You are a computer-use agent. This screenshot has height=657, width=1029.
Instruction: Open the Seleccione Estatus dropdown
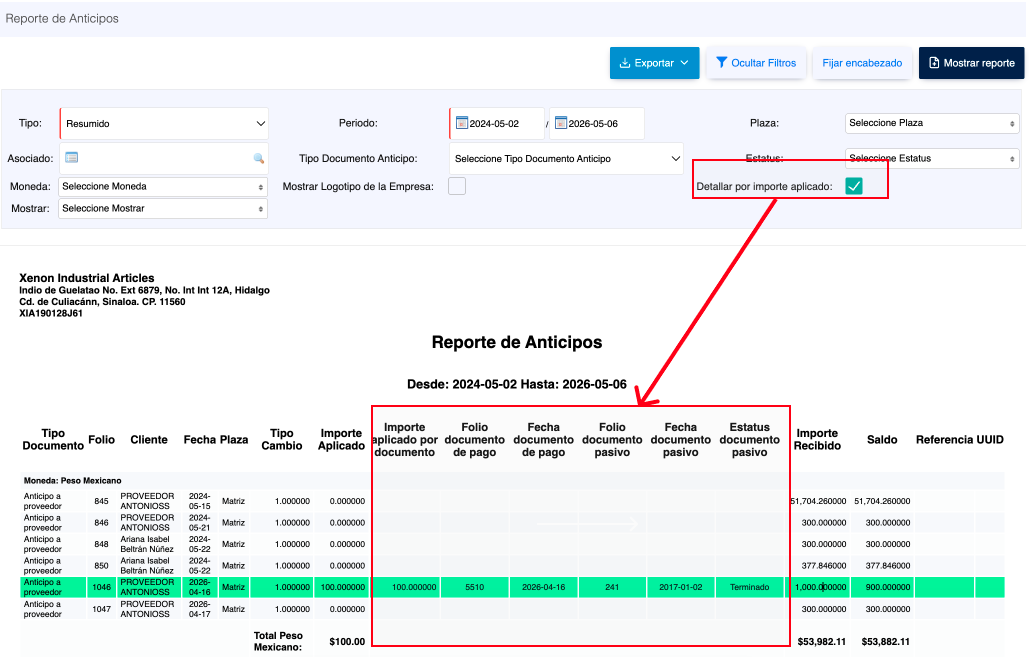(x=932, y=158)
